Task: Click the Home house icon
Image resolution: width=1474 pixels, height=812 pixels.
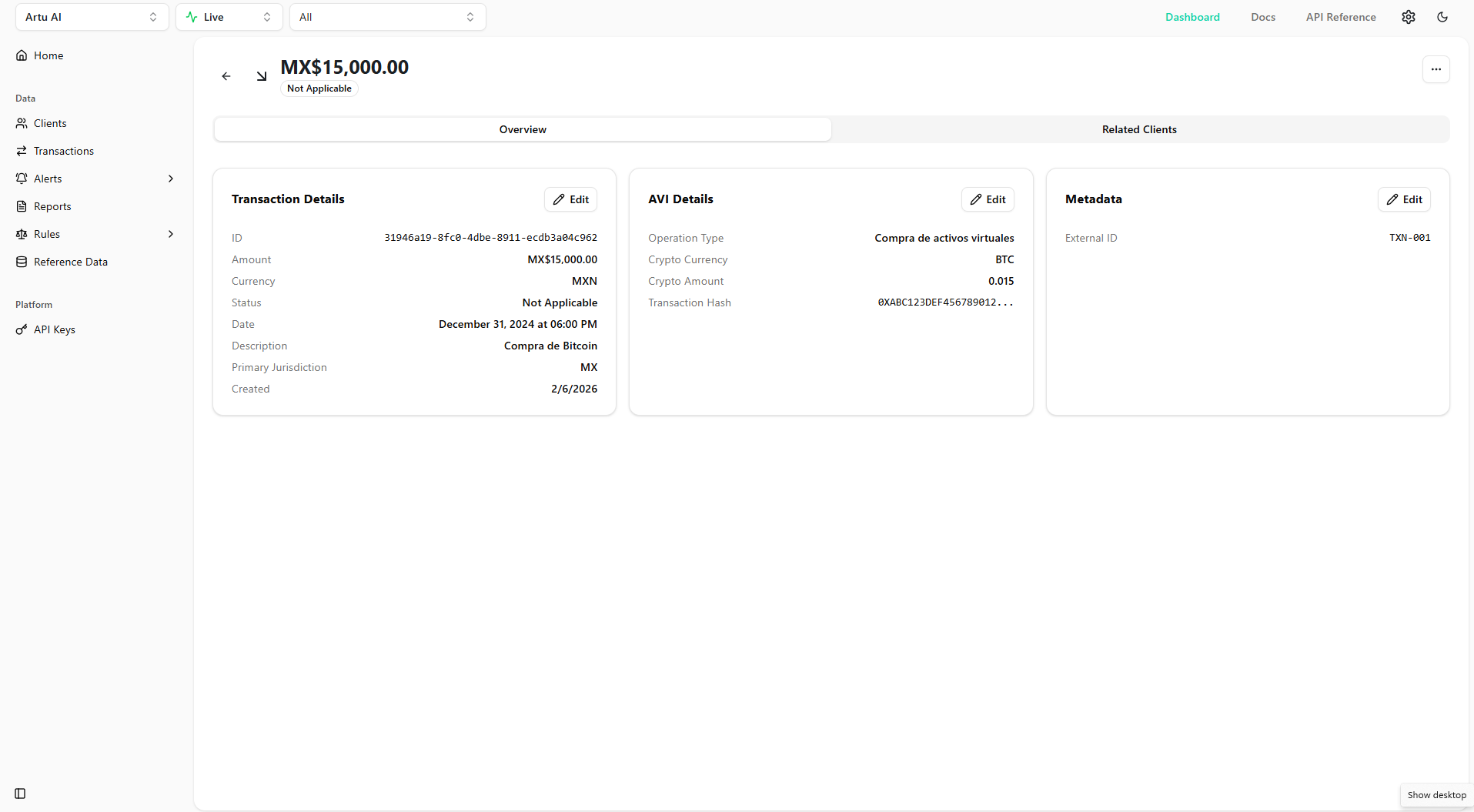Action: pos(22,55)
